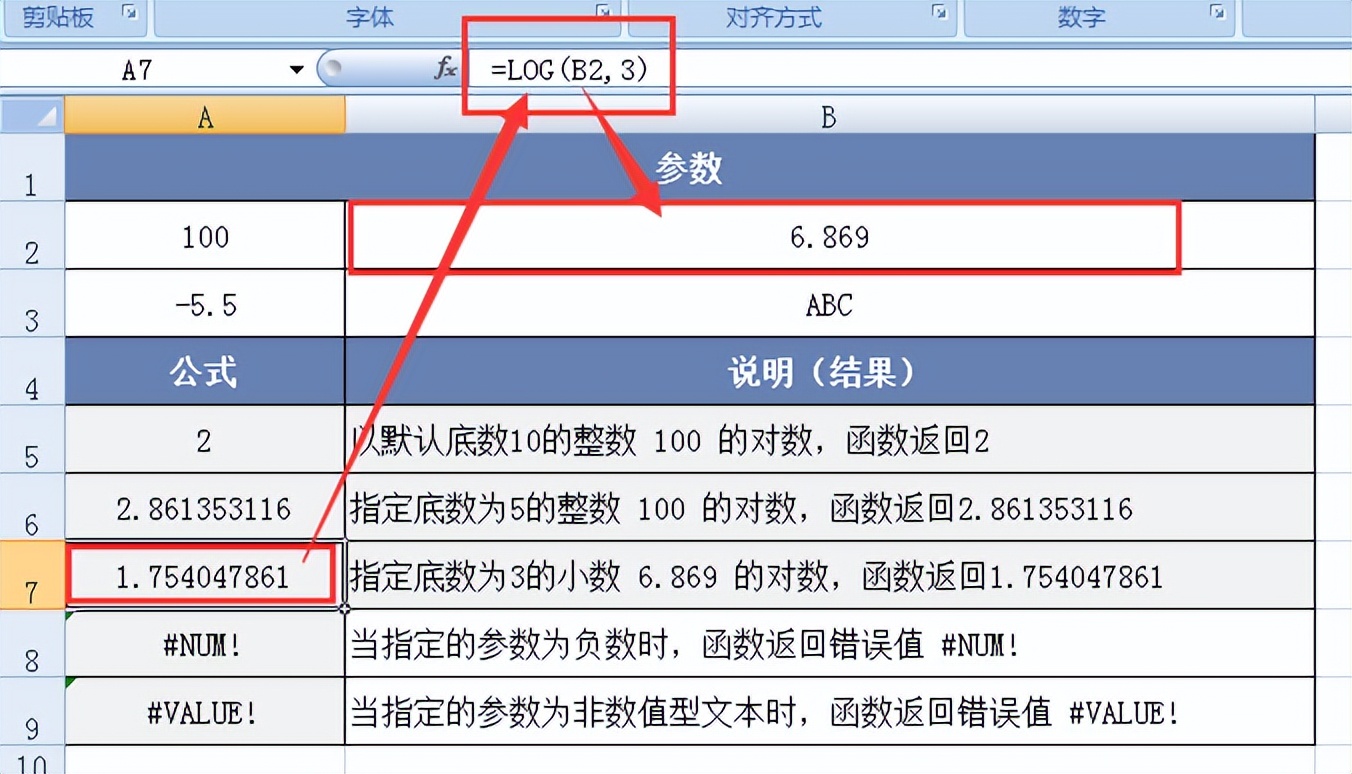Click the Select All corner triangle

click(x=33, y=117)
